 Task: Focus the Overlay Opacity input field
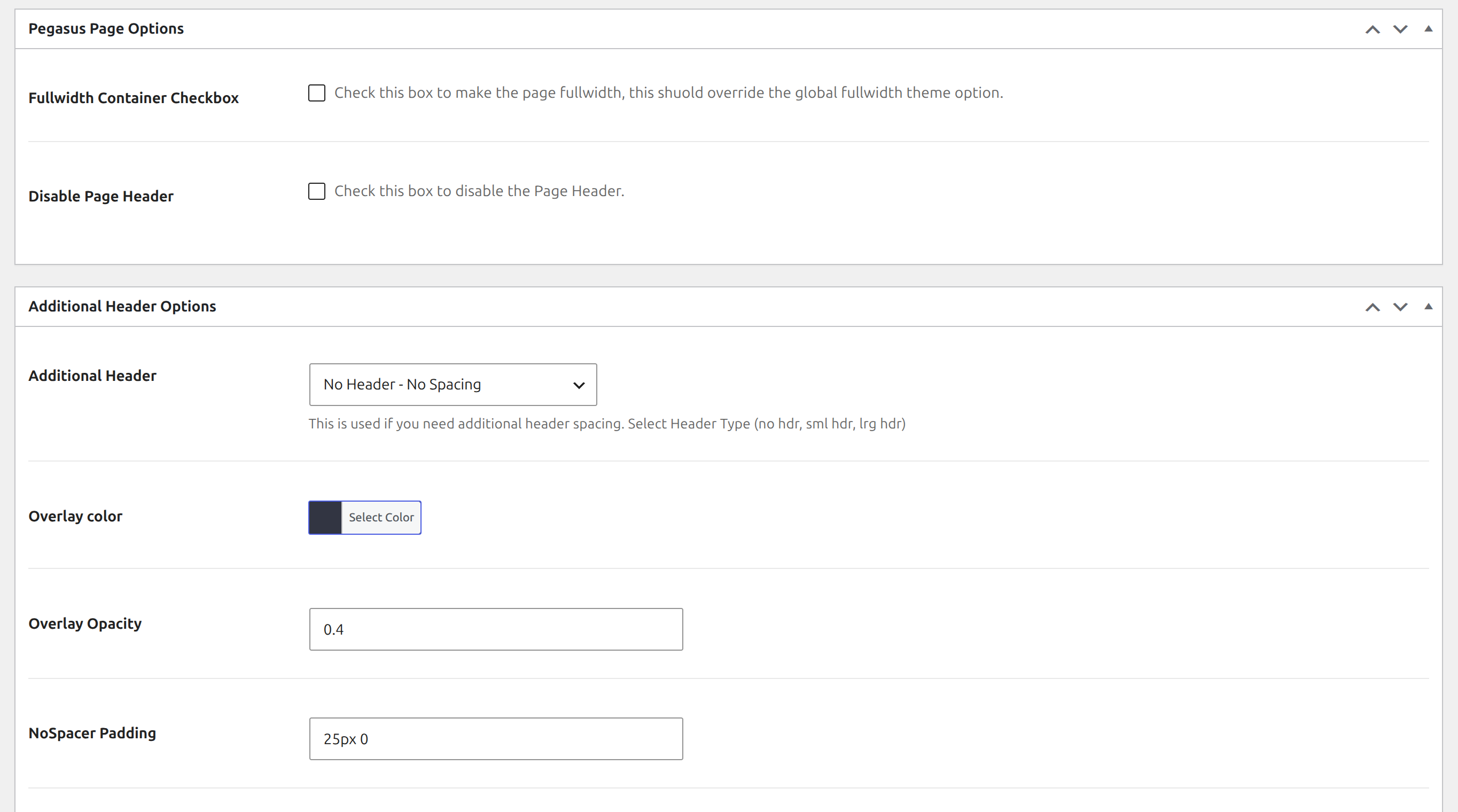(x=496, y=629)
